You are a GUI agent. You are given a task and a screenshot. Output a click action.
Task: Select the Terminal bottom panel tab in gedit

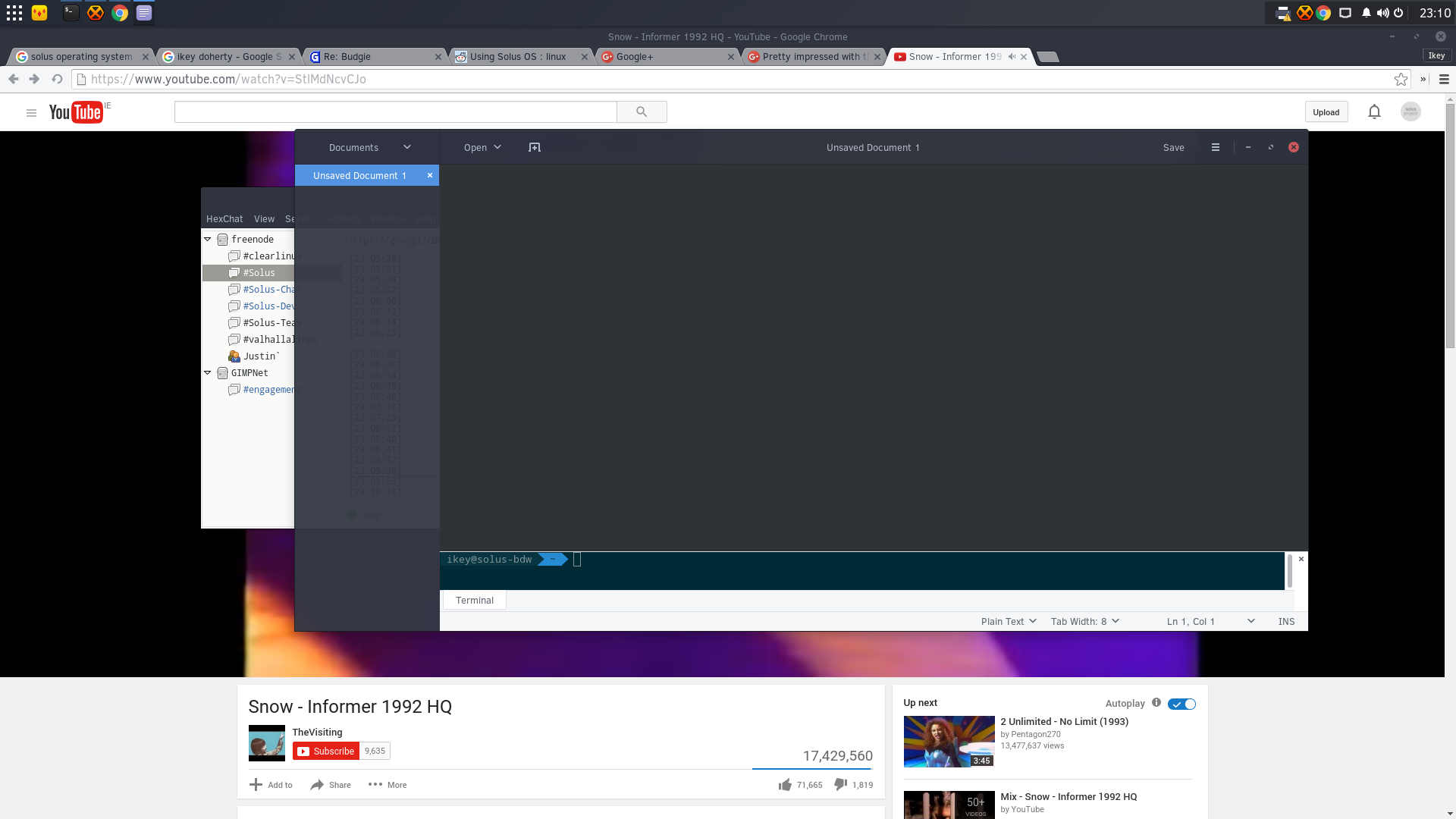tap(475, 601)
